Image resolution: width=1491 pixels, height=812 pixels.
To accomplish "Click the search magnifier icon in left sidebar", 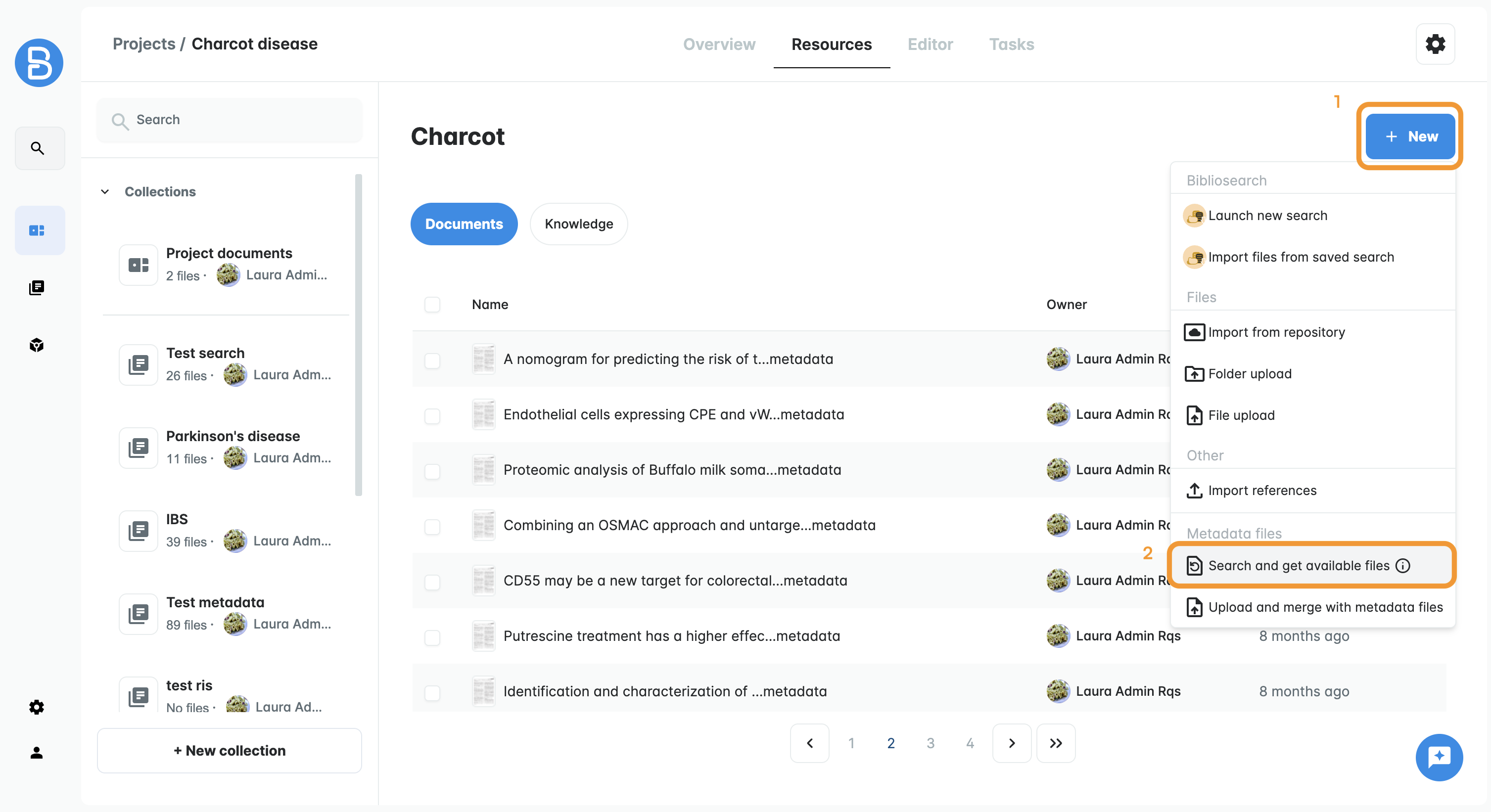I will click(38, 148).
